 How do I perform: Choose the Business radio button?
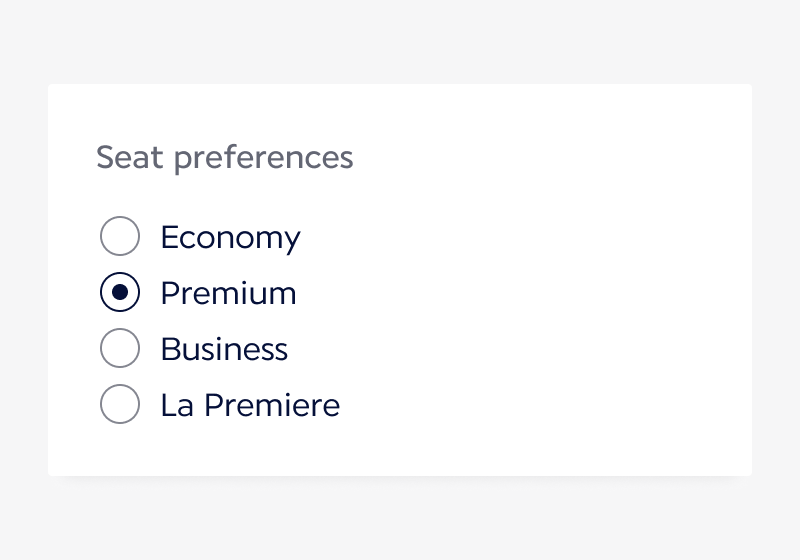(x=120, y=349)
